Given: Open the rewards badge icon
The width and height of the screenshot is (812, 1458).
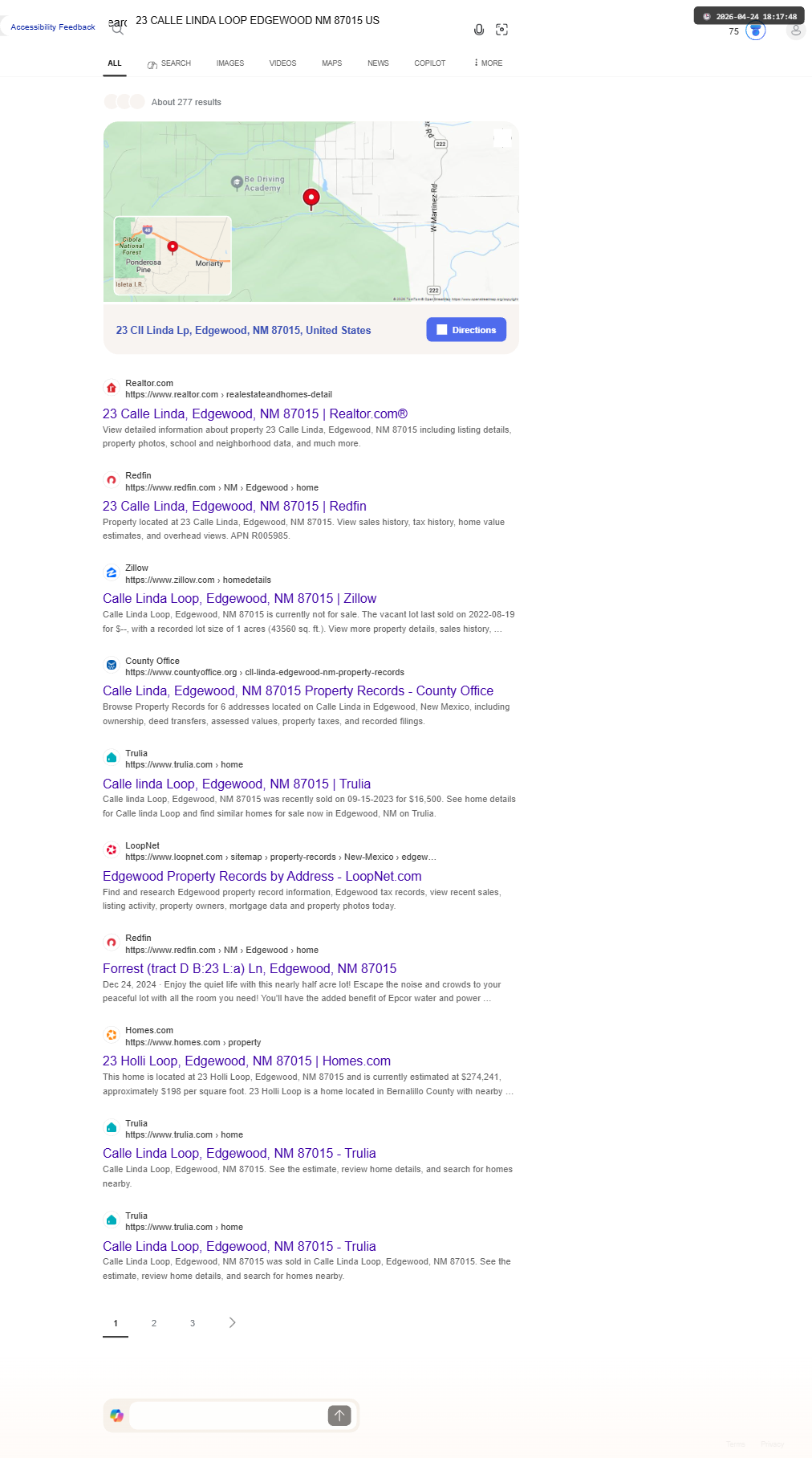Looking at the screenshot, I should tap(756, 31).
